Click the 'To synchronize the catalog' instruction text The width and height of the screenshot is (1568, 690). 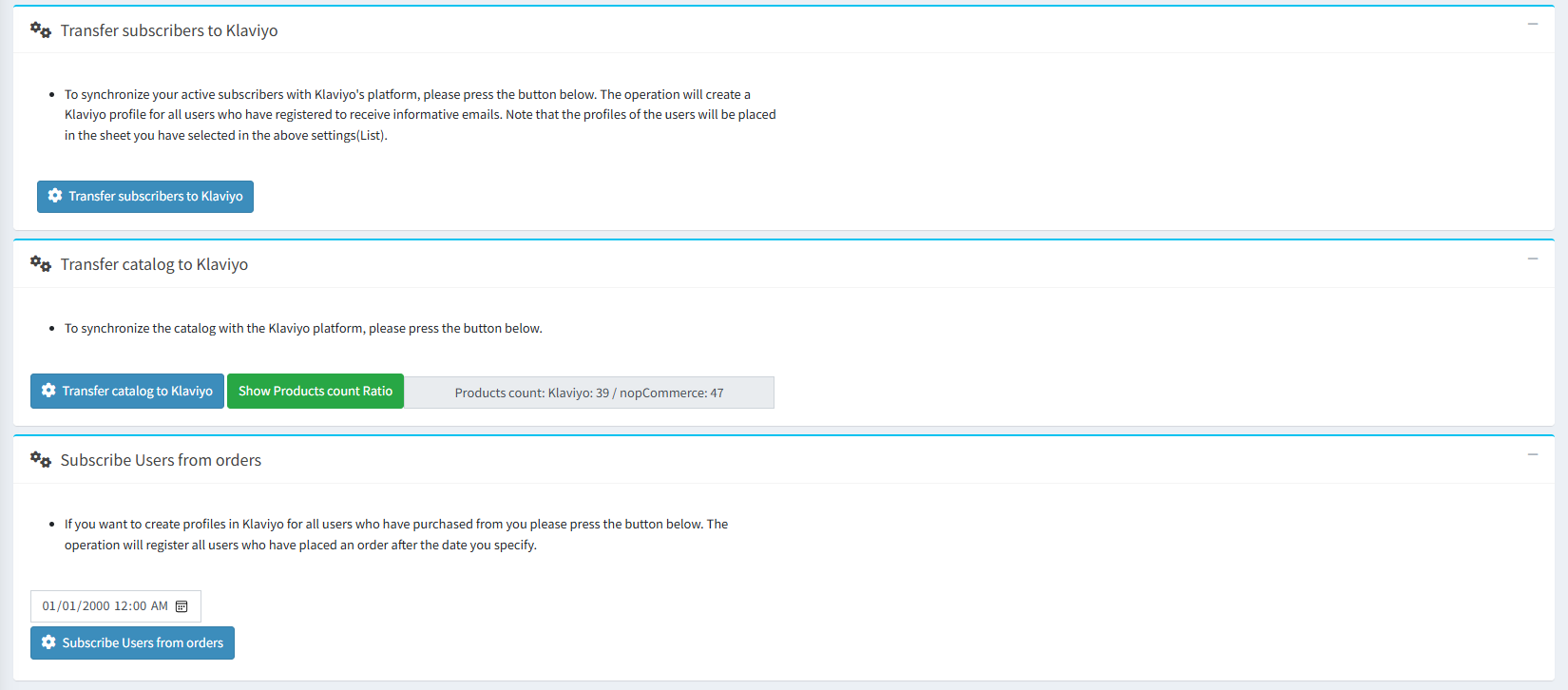(303, 329)
